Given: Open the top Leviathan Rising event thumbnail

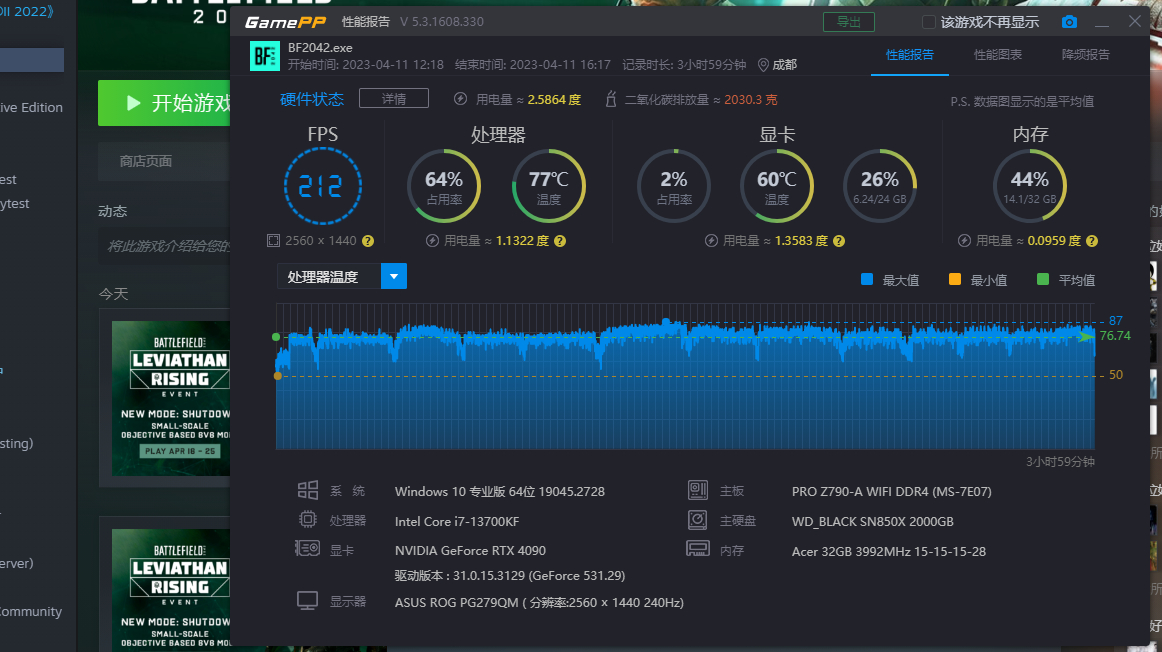Looking at the screenshot, I should click(171, 399).
